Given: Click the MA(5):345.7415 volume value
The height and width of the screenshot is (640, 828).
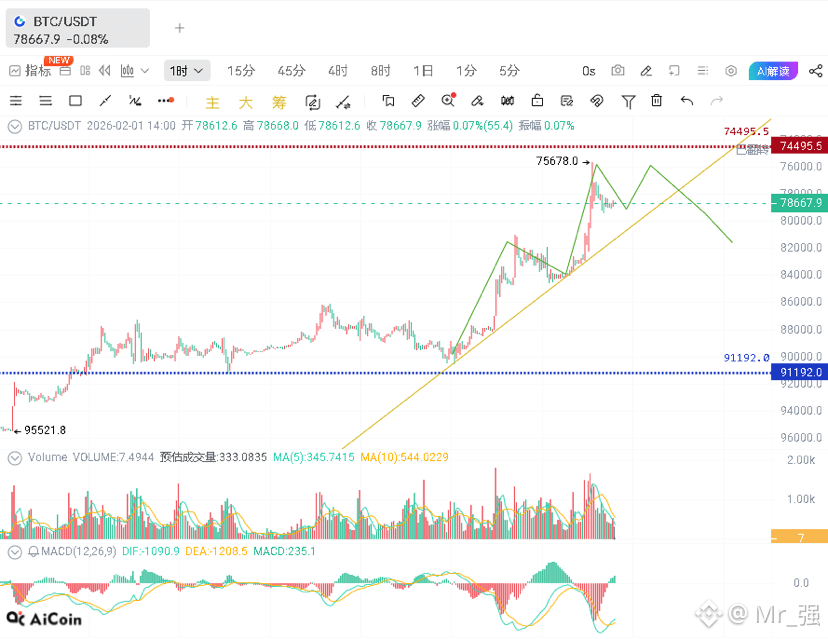Looking at the screenshot, I should click(314, 457).
